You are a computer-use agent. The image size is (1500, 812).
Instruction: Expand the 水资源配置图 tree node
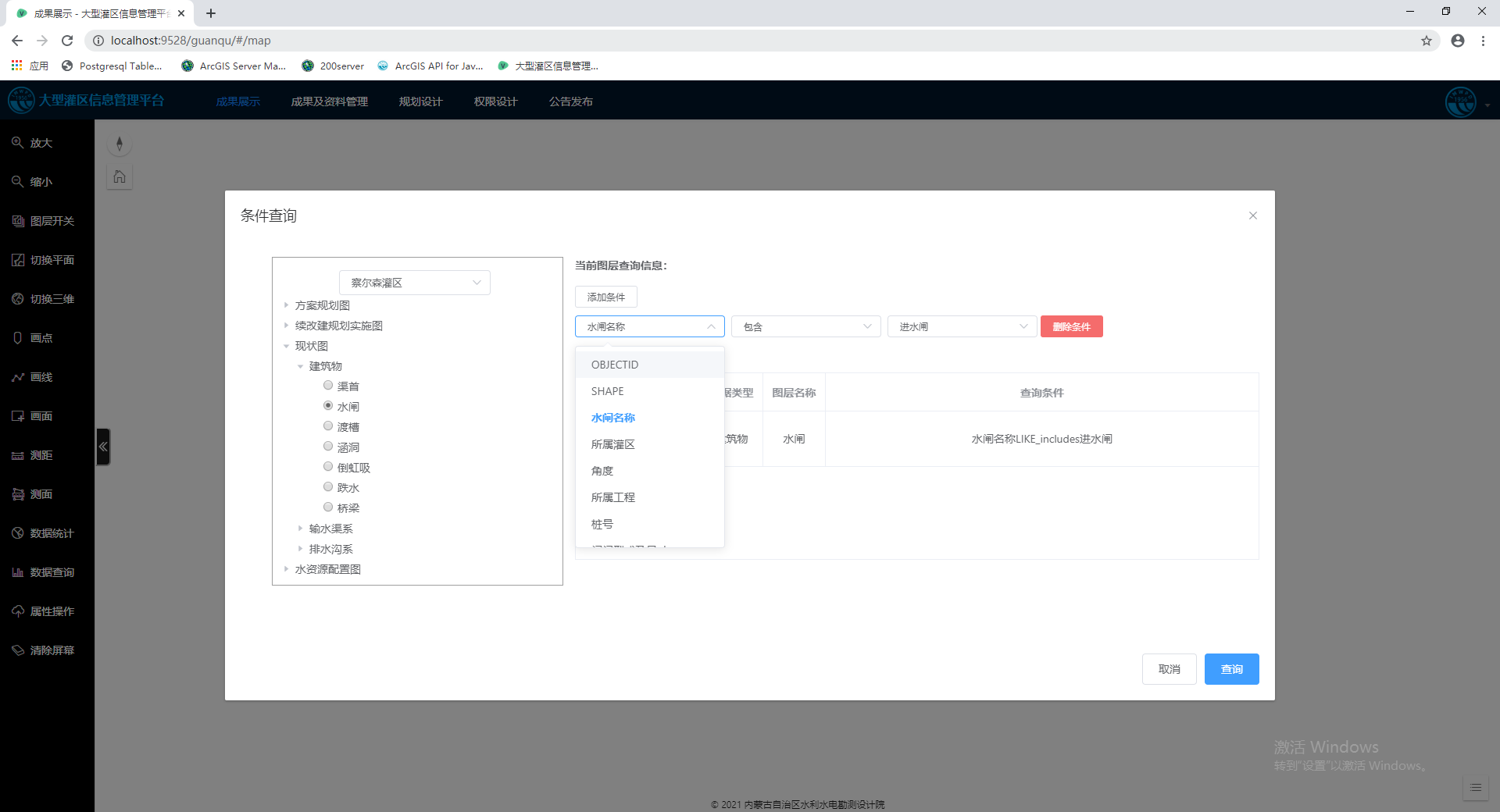pyautogui.click(x=286, y=569)
